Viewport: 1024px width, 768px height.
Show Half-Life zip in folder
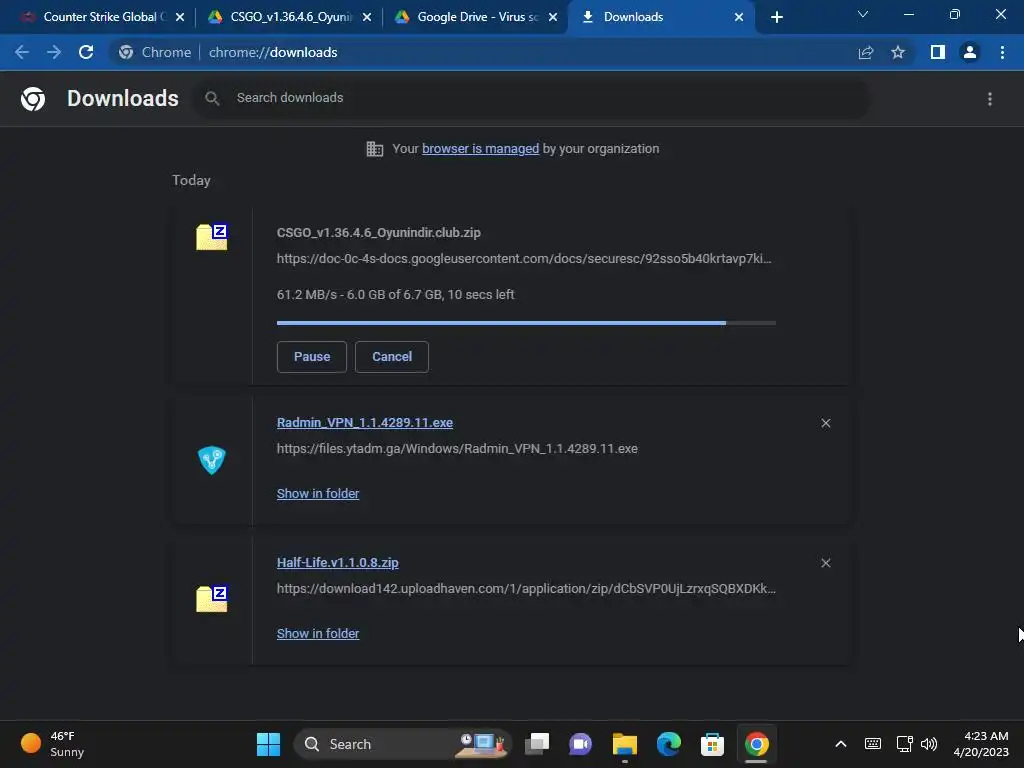pos(318,633)
